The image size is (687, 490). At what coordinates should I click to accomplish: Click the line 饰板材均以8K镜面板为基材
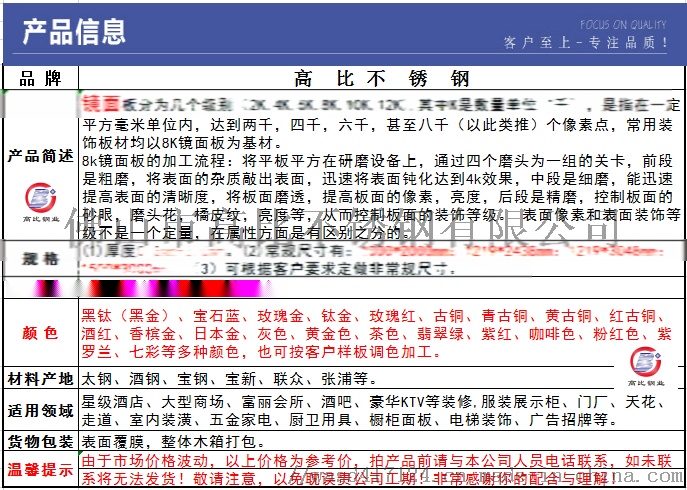click(184, 142)
